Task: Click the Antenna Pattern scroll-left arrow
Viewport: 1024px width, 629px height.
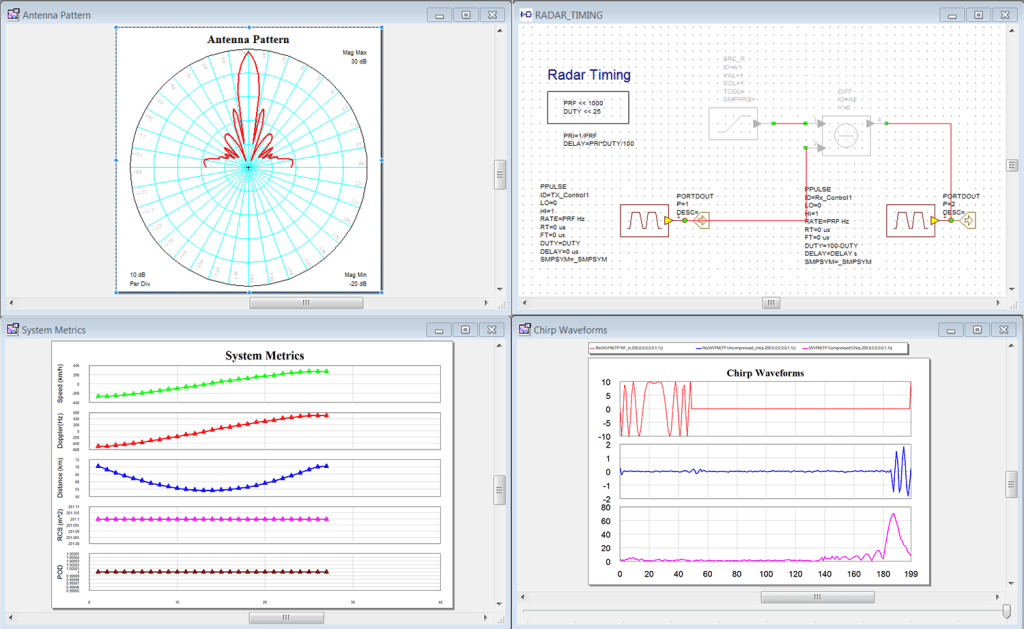Action: click(x=11, y=303)
